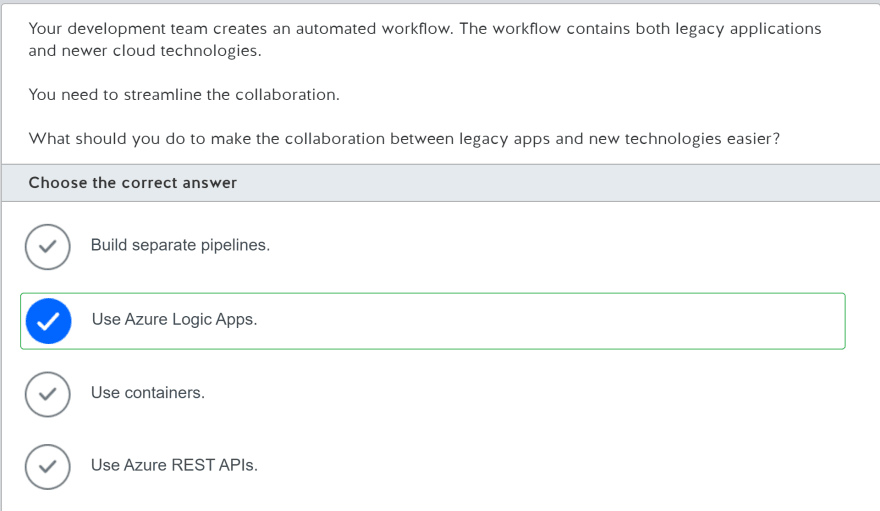Select the 'Use containers' radio circle
The height and width of the screenshot is (511, 880).
click(48, 394)
